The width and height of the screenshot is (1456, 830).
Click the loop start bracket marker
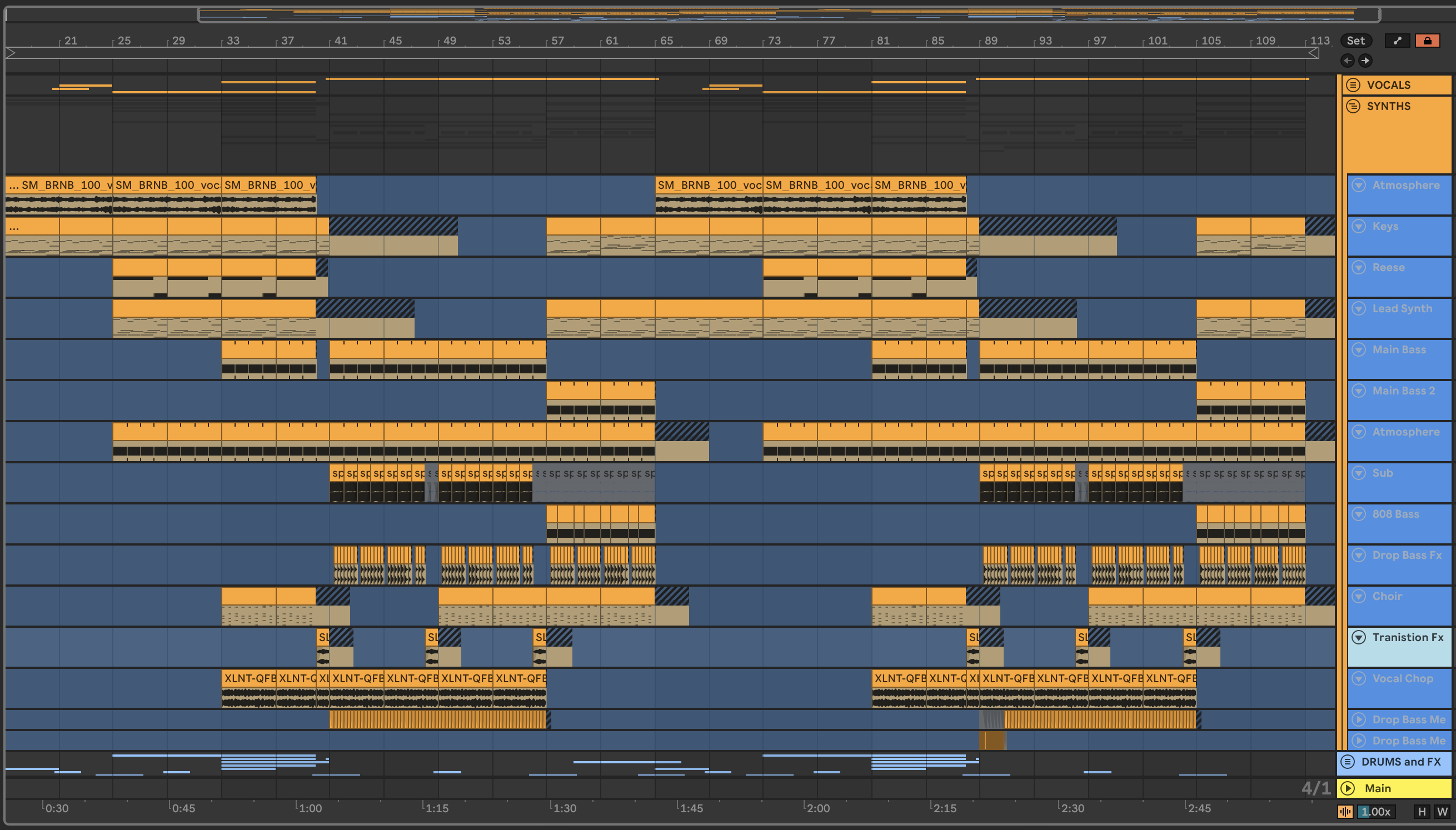(x=11, y=53)
